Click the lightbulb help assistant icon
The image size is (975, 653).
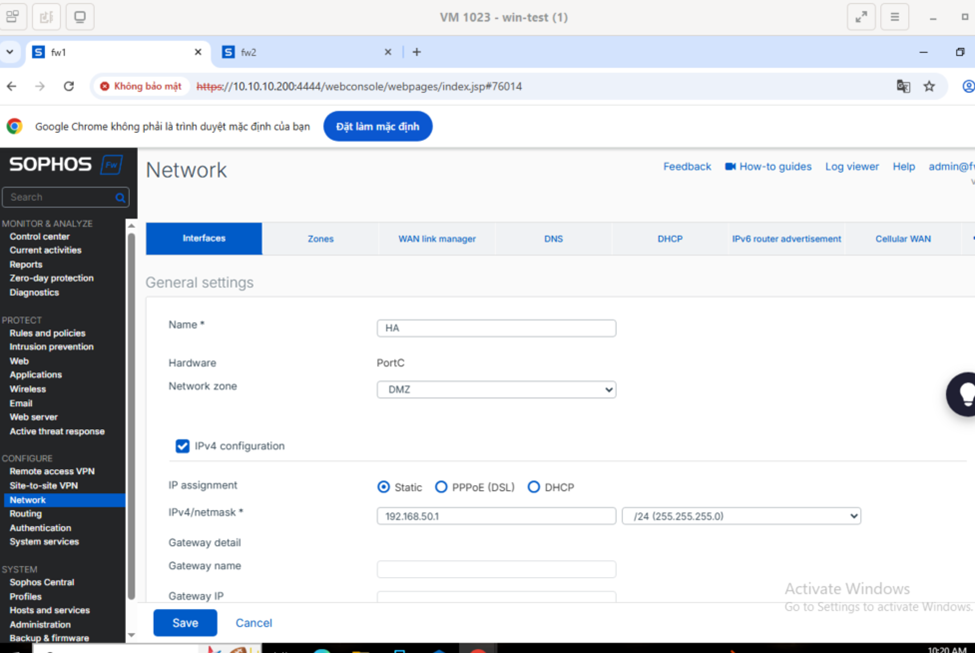coord(964,394)
